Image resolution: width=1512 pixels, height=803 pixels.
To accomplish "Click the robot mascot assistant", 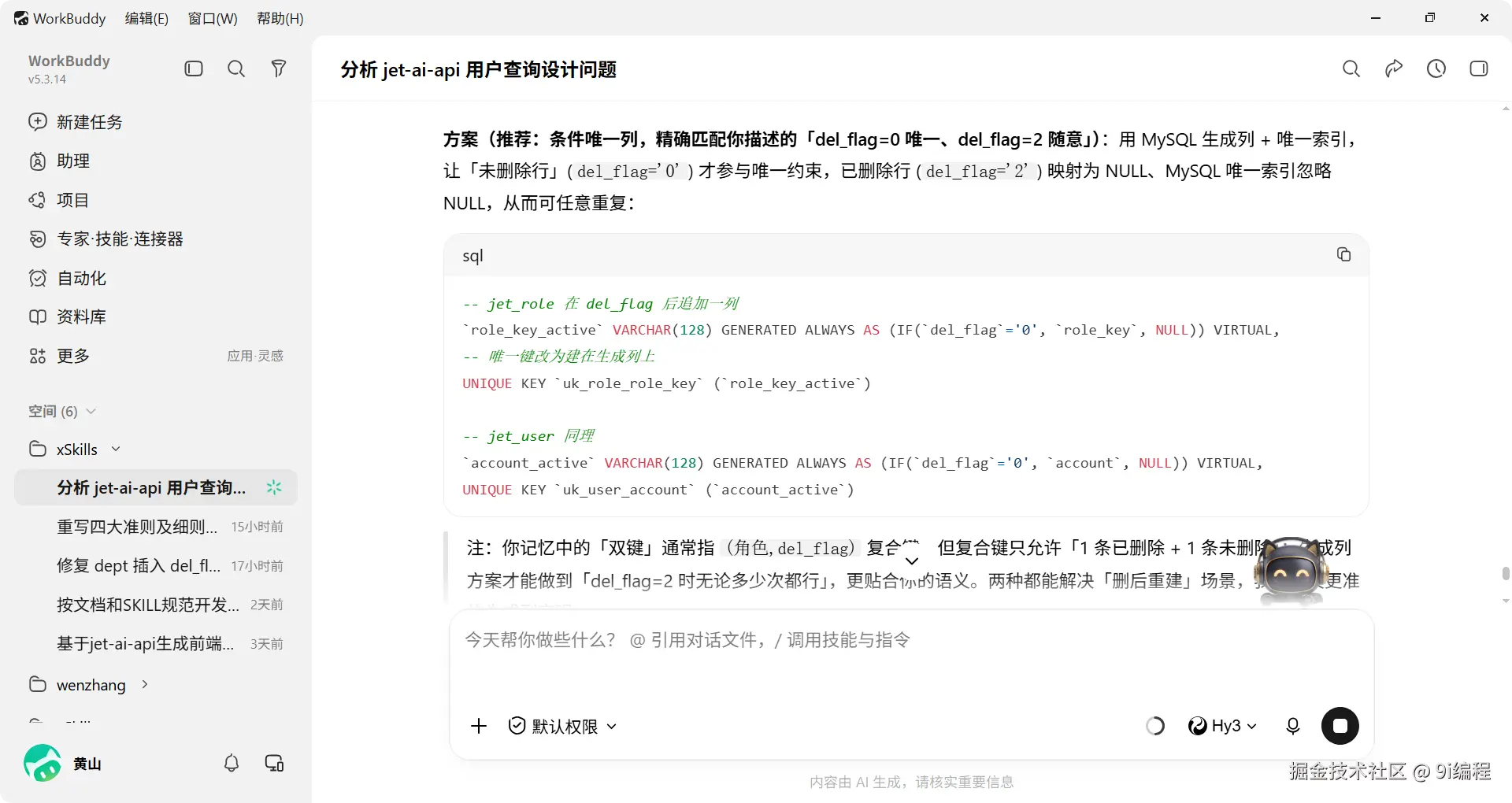I will 1291,572.
